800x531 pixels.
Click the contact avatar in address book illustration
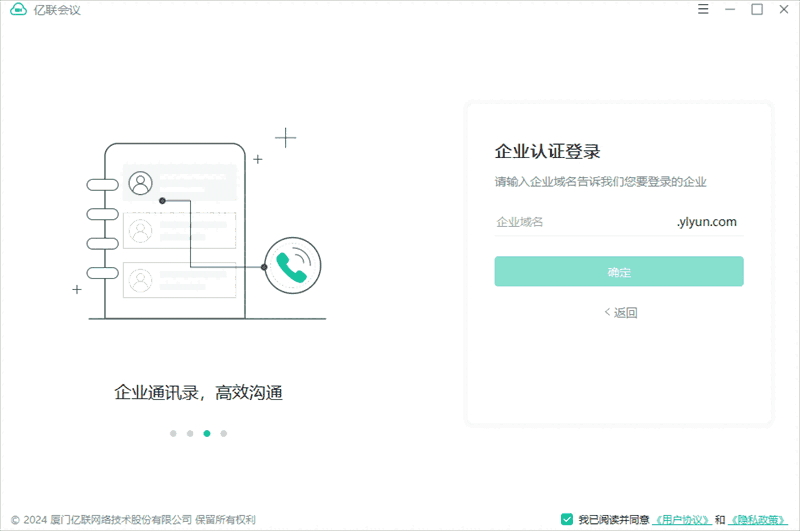(x=140, y=183)
